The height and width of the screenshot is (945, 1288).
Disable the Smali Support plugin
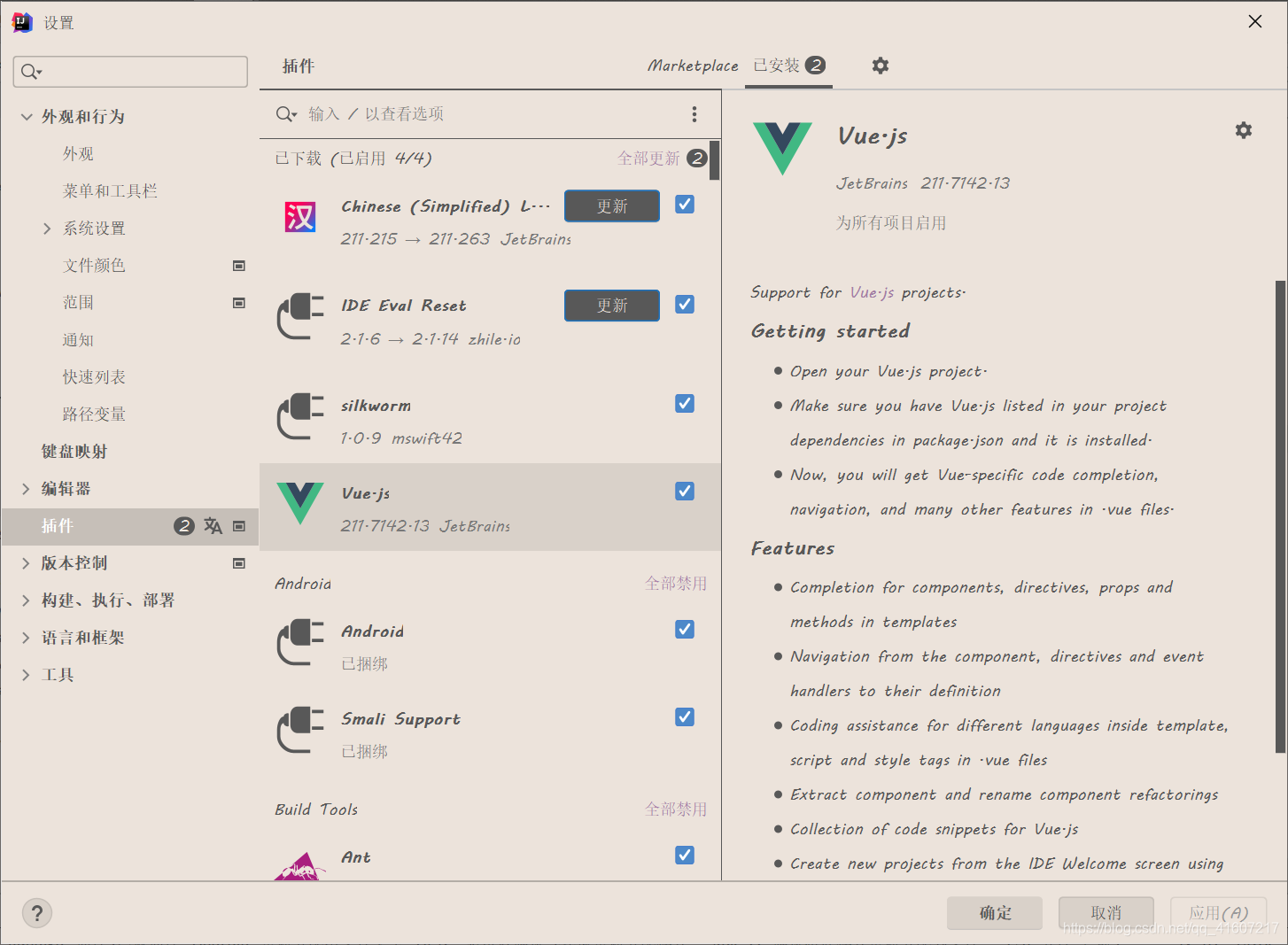click(x=684, y=716)
